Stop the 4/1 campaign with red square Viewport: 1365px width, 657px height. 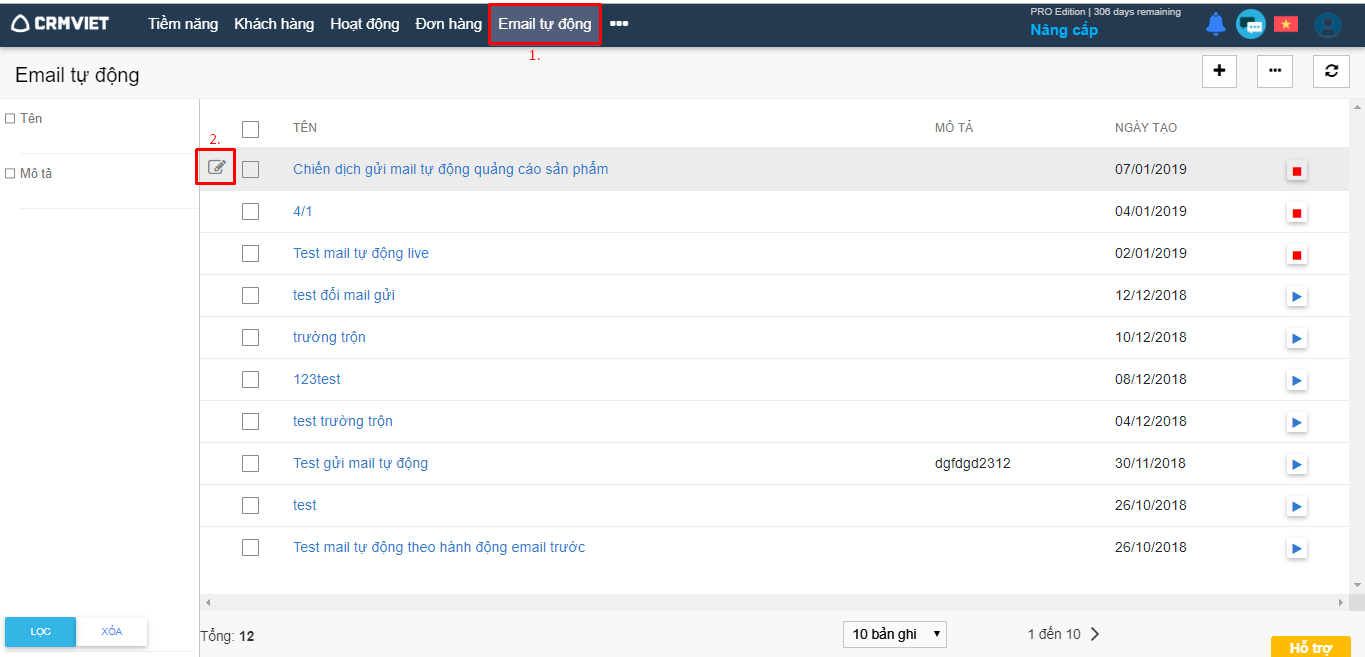(x=1297, y=213)
